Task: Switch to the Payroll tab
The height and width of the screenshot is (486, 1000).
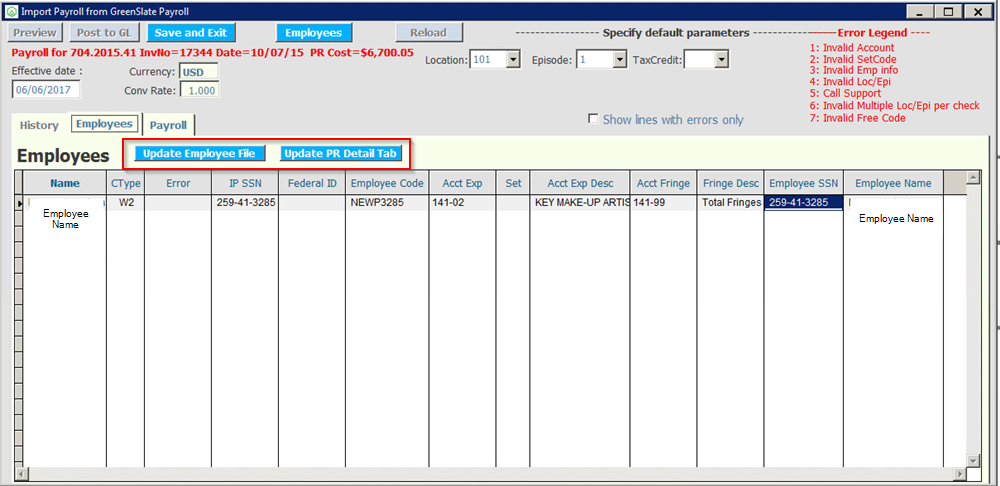Action: [x=168, y=125]
